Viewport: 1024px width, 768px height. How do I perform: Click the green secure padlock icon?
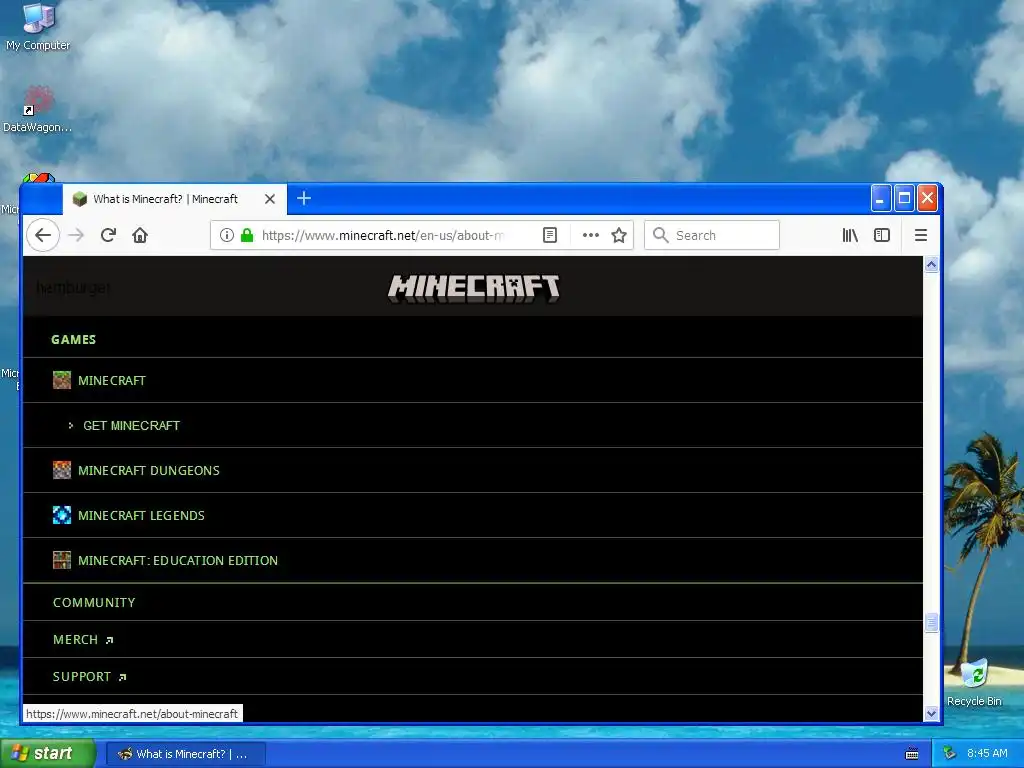(x=247, y=235)
